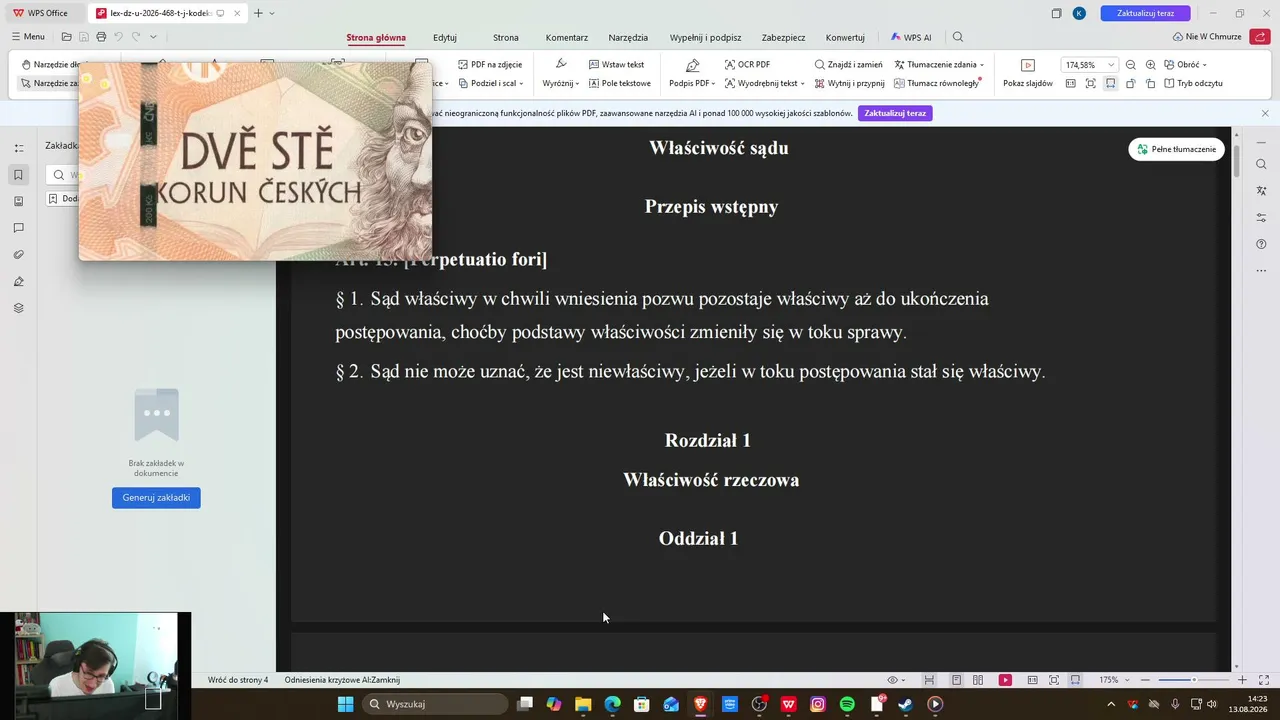Click Zaktualizuj teraz in title bar
Screen dimensions: 1280x720
pyautogui.click(x=1145, y=13)
